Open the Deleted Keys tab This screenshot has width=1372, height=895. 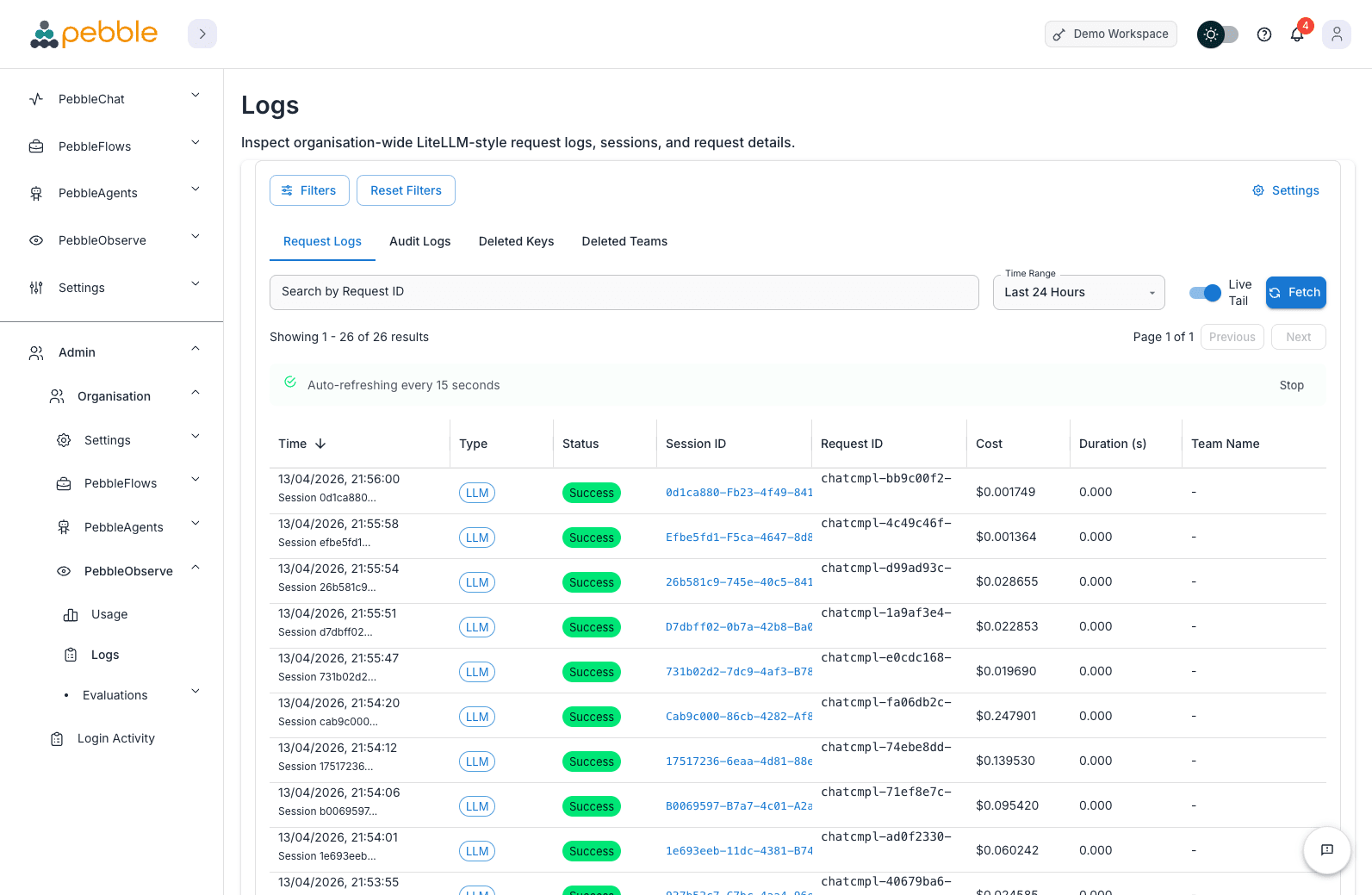[x=516, y=241]
